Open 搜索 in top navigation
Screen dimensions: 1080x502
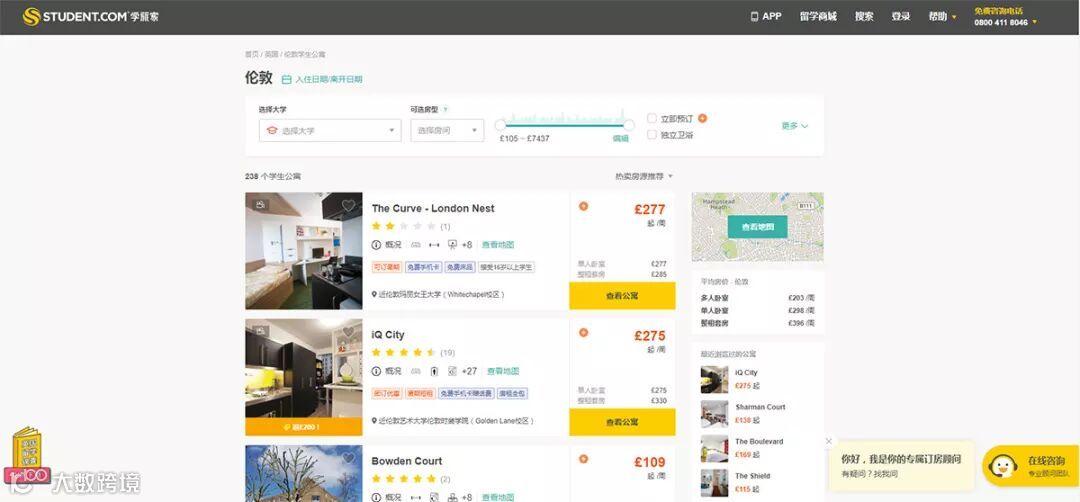[864, 17]
